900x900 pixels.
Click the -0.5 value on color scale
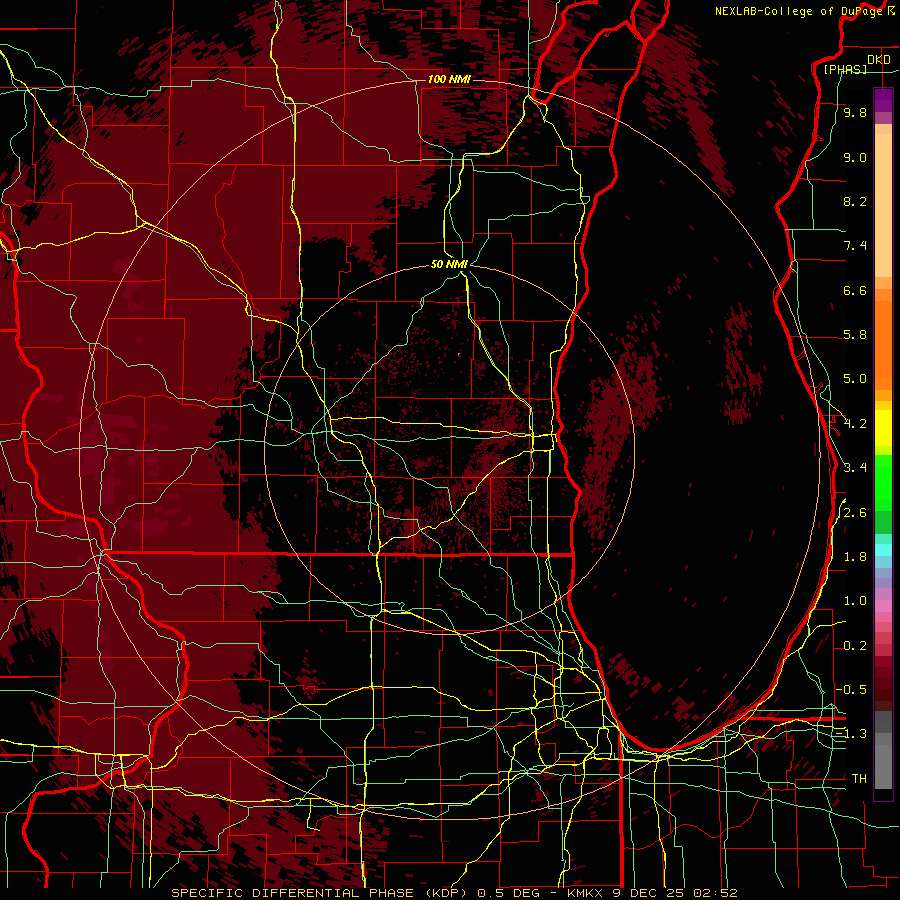coord(852,689)
